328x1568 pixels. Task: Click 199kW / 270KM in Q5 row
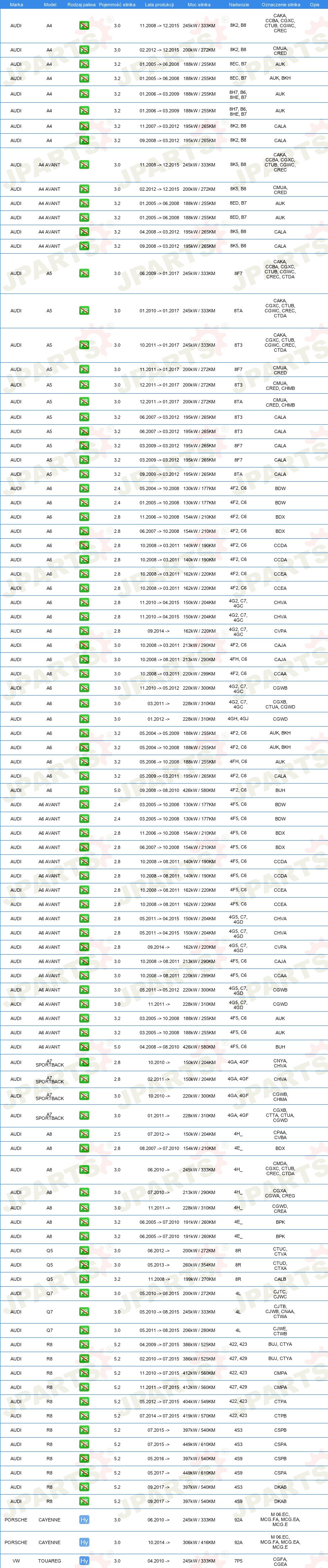coord(199,1280)
